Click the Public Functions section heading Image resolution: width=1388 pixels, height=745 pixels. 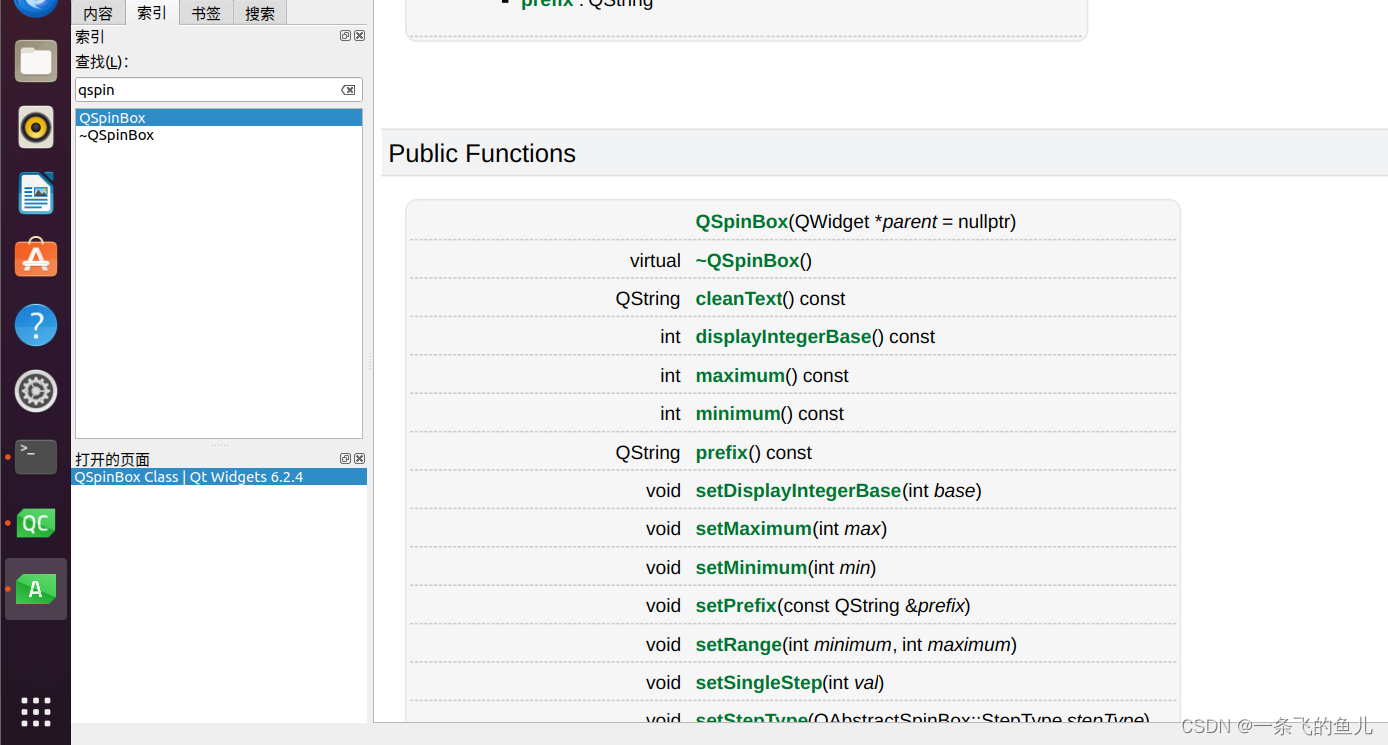[x=482, y=153]
